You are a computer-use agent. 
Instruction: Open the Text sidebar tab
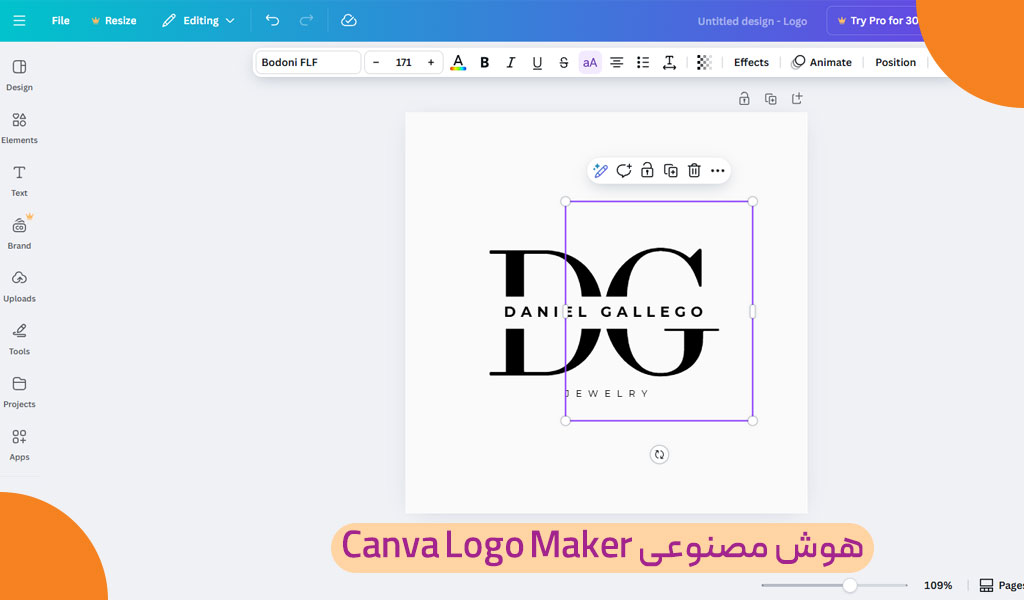click(x=19, y=181)
